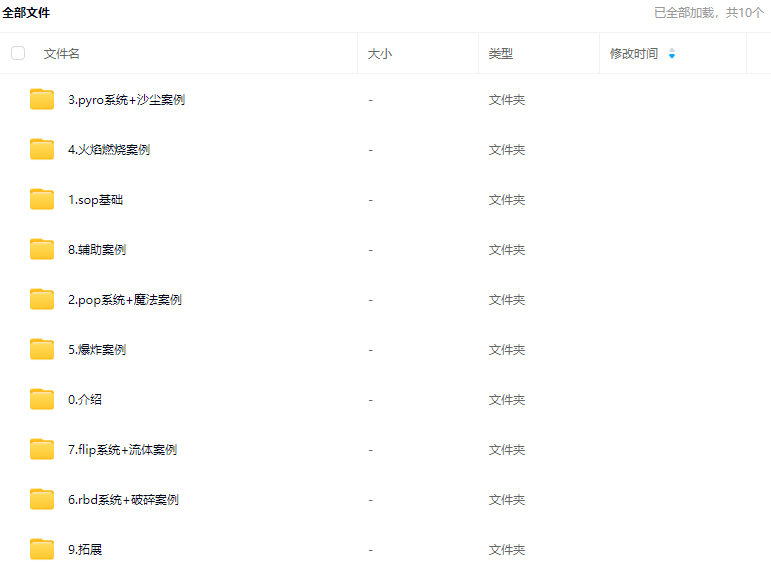Sort files by 大小 column header

click(380, 54)
